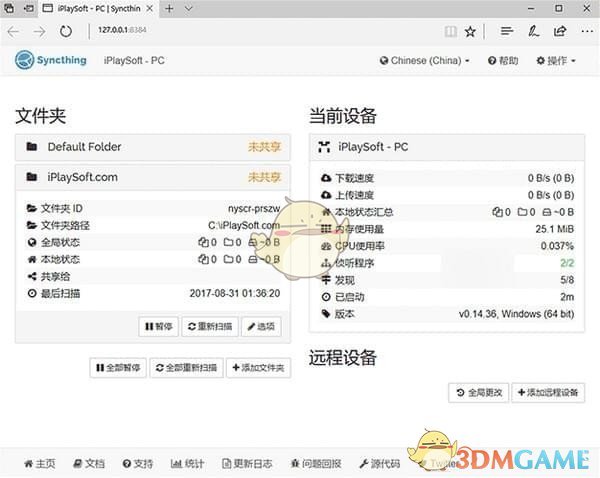Open 支持 support footer link
Viewport: 600px width, 478px height.
tap(137, 464)
